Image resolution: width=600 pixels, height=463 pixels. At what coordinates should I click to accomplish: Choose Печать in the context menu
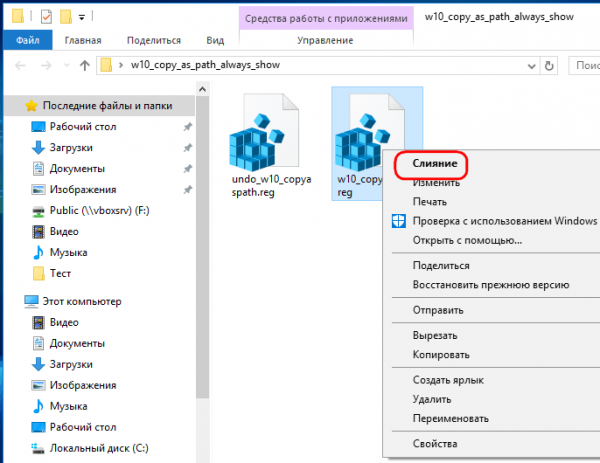pos(430,202)
